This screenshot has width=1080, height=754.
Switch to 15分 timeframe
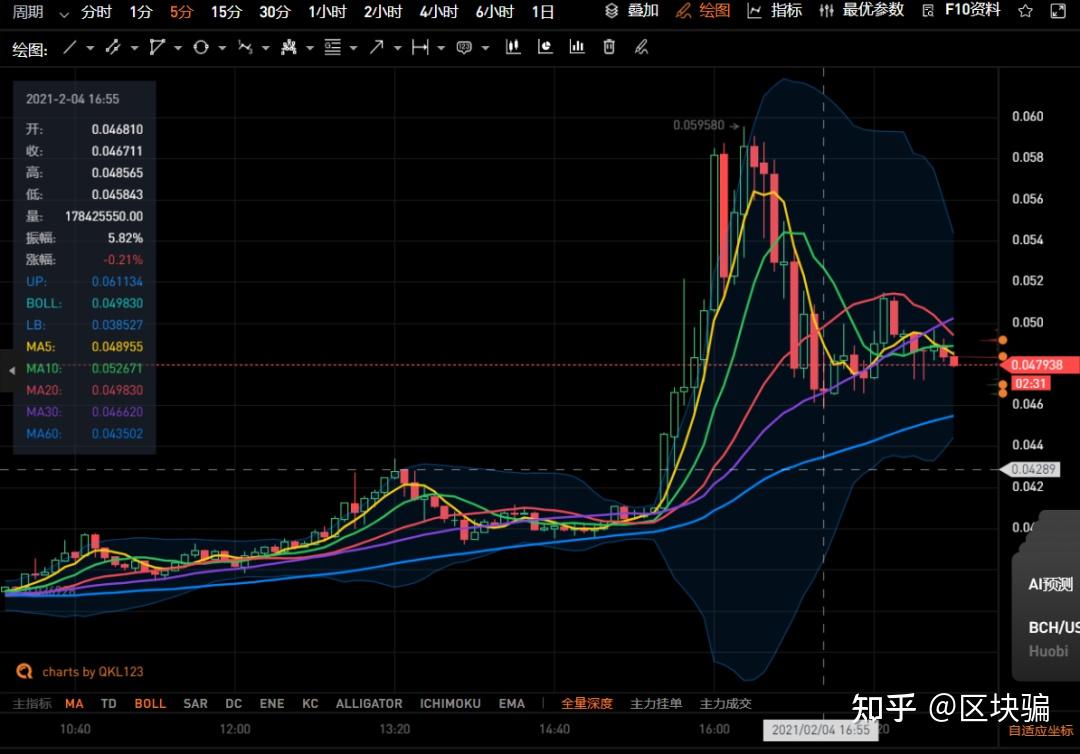(227, 12)
